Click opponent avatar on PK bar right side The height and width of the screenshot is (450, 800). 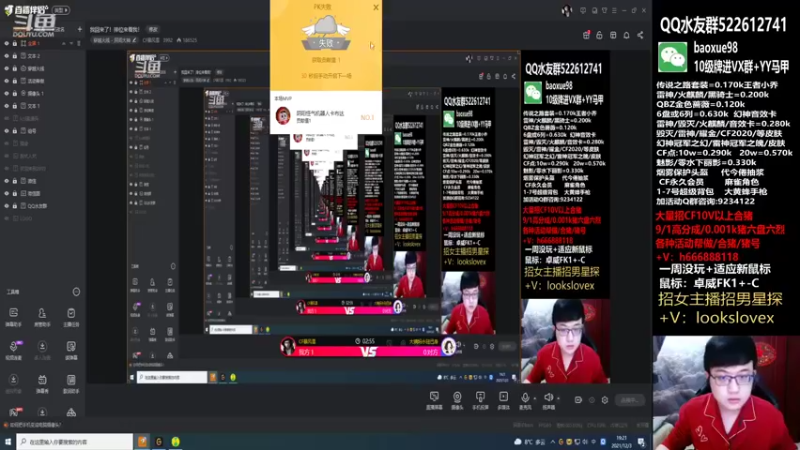pyautogui.click(x=448, y=347)
